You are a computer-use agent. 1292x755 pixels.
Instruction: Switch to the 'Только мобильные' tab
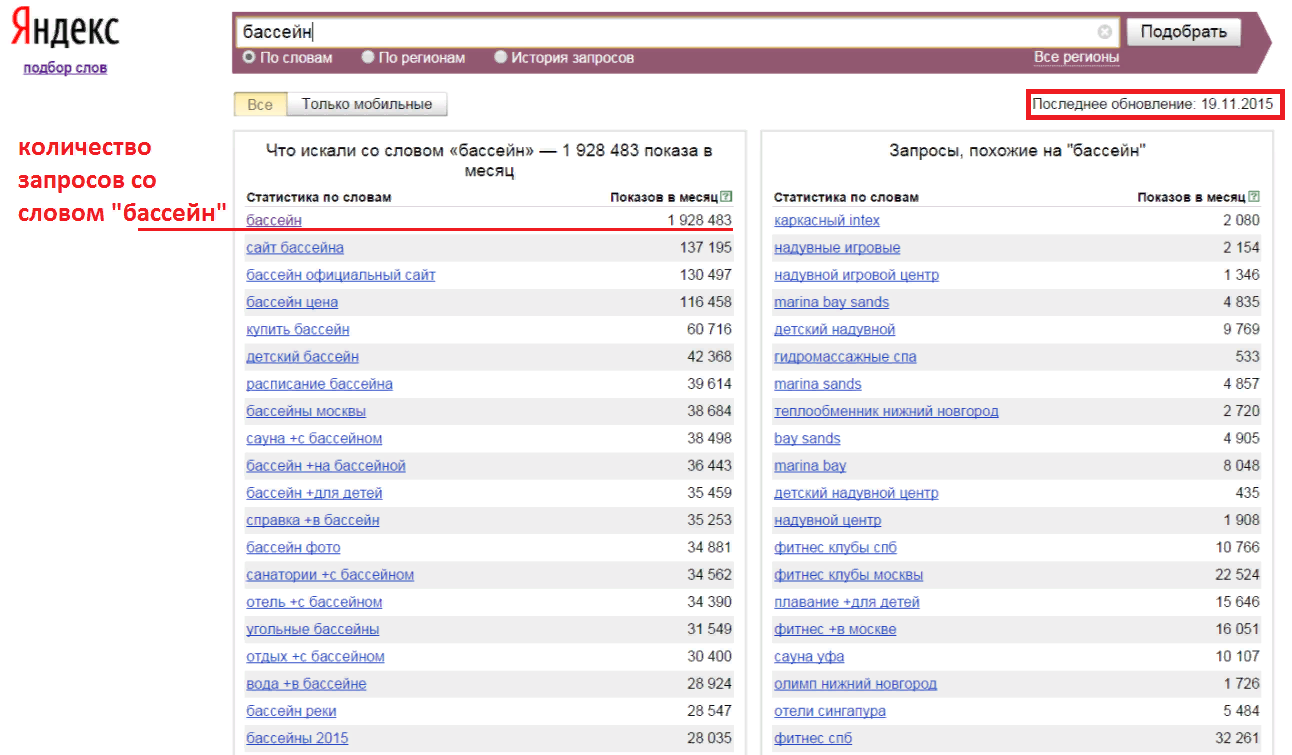coord(367,104)
